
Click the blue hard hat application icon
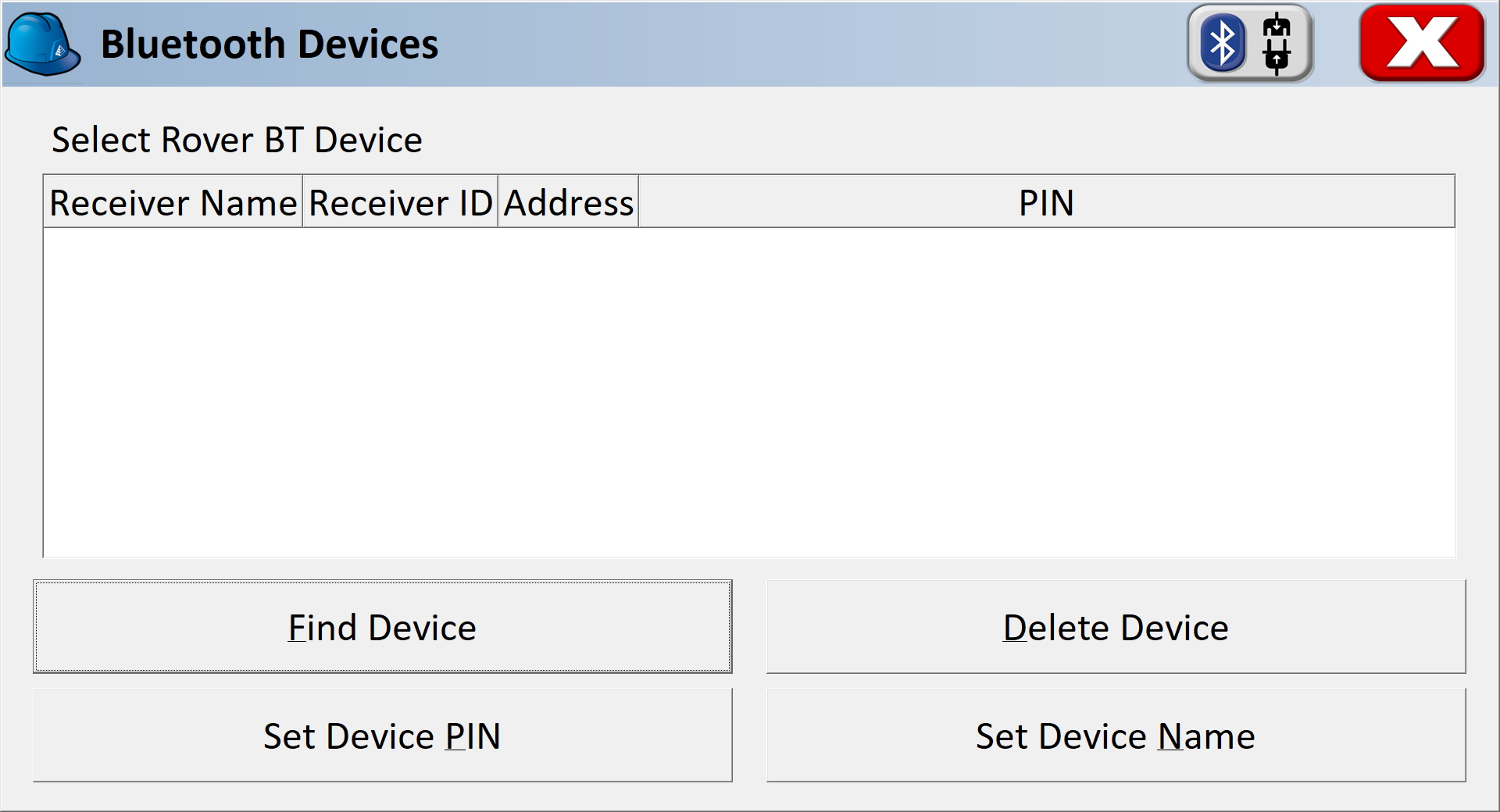[43, 43]
